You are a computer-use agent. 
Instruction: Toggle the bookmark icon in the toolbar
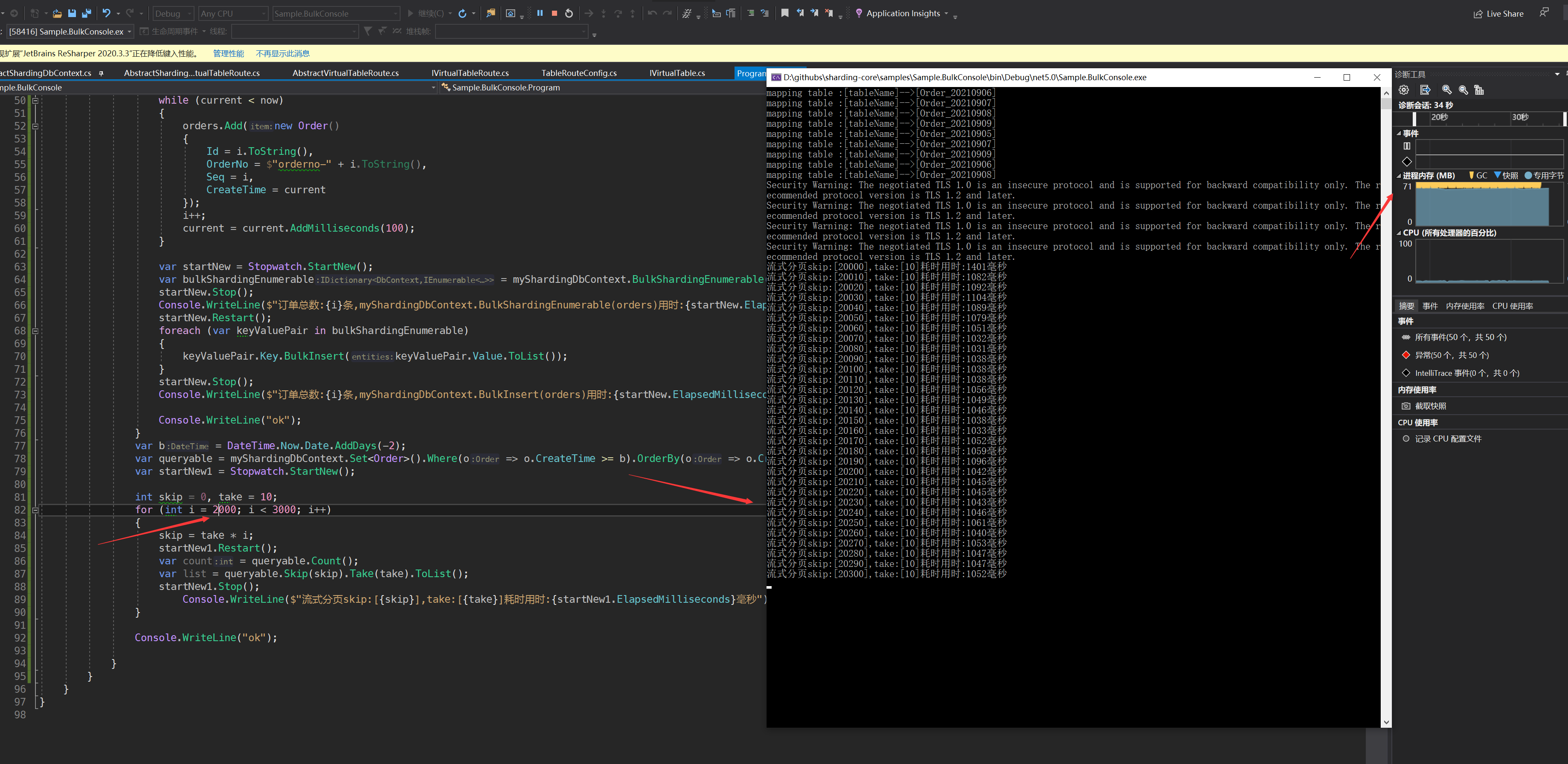pyautogui.click(x=784, y=13)
